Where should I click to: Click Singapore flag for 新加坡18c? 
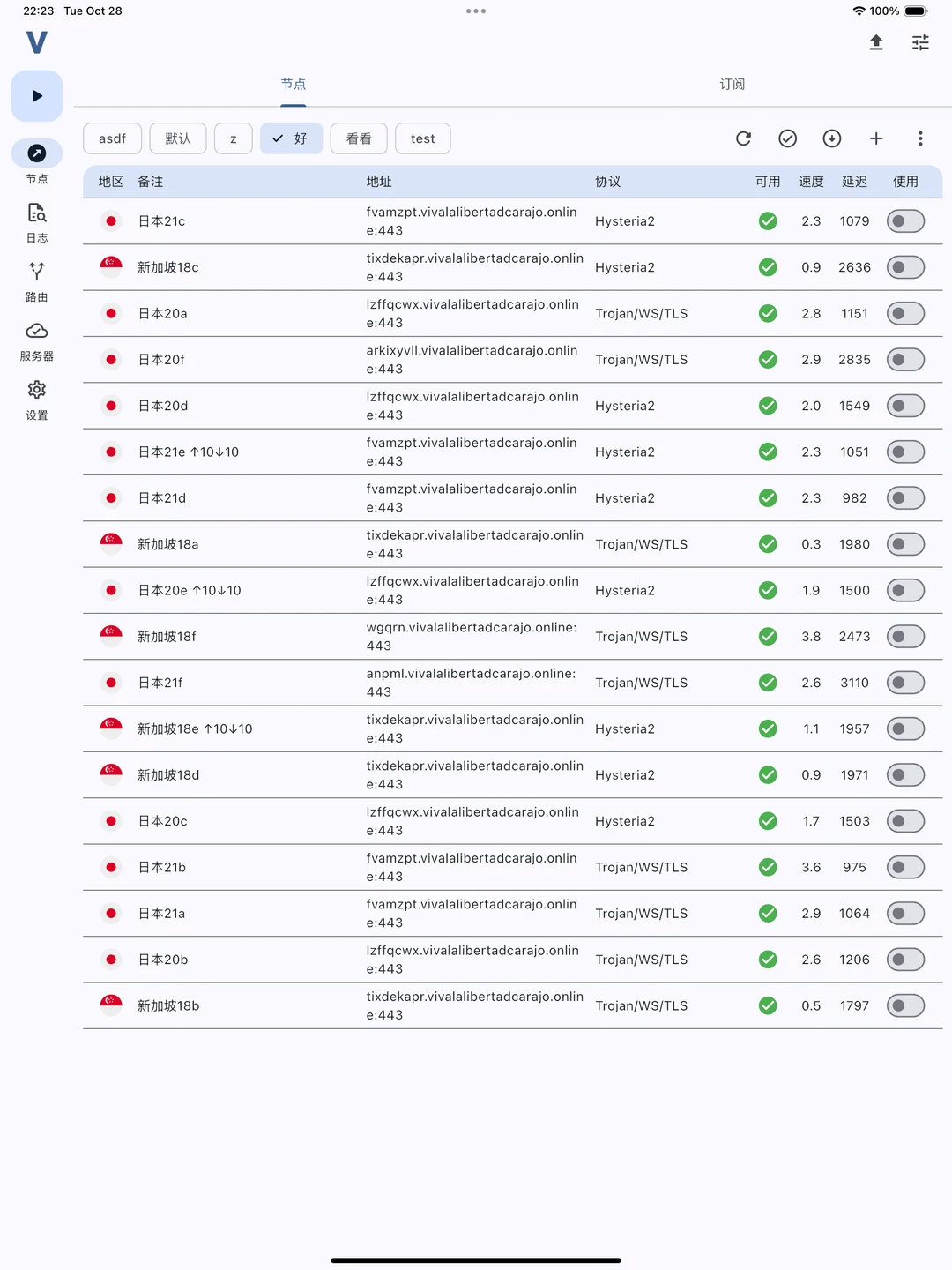pyautogui.click(x=111, y=267)
